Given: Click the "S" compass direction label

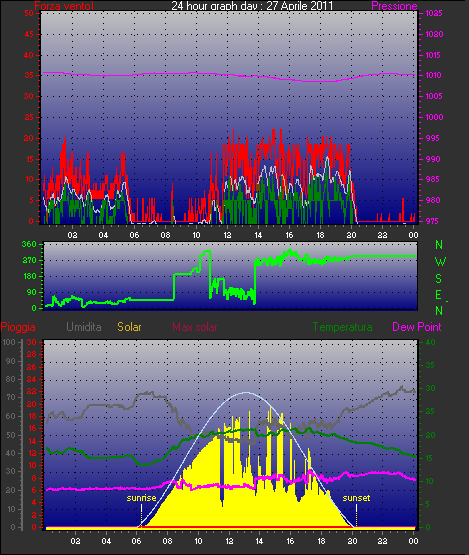Looking at the screenshot, I should 439,279.
